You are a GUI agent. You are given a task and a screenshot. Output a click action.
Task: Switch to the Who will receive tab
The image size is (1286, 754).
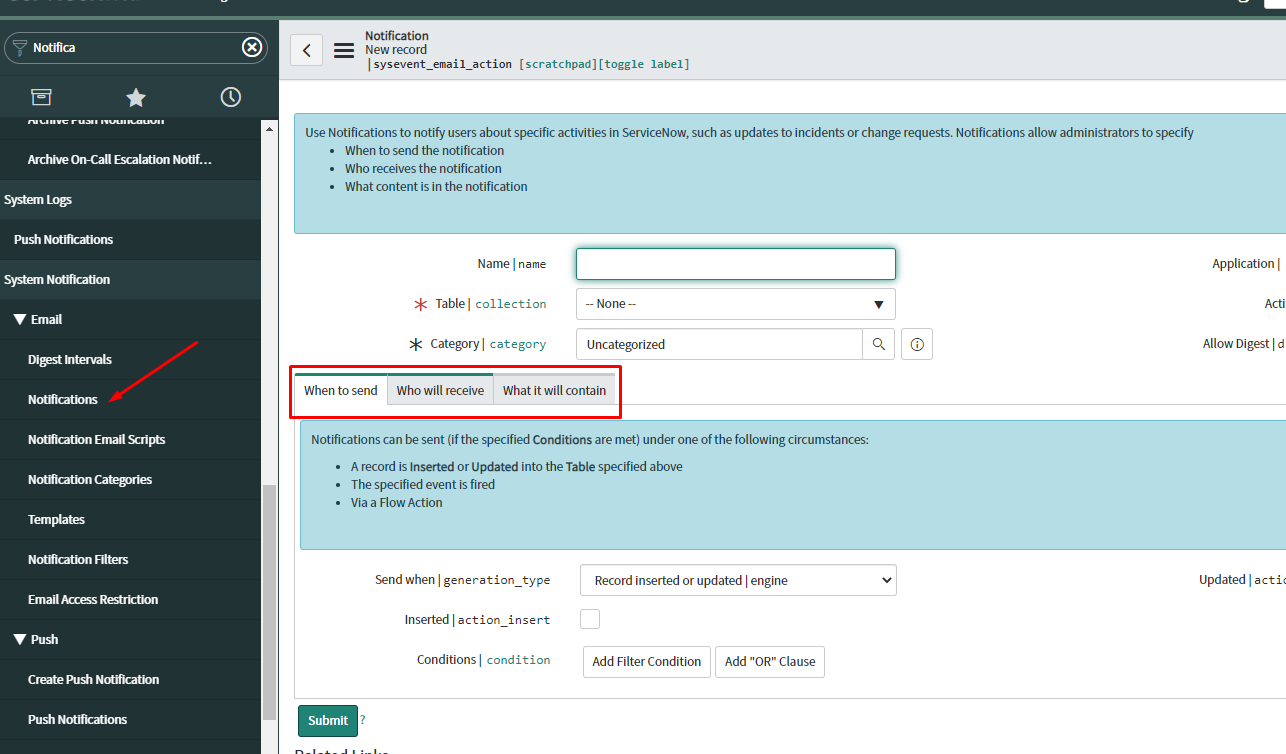click(x=439, y=391)
